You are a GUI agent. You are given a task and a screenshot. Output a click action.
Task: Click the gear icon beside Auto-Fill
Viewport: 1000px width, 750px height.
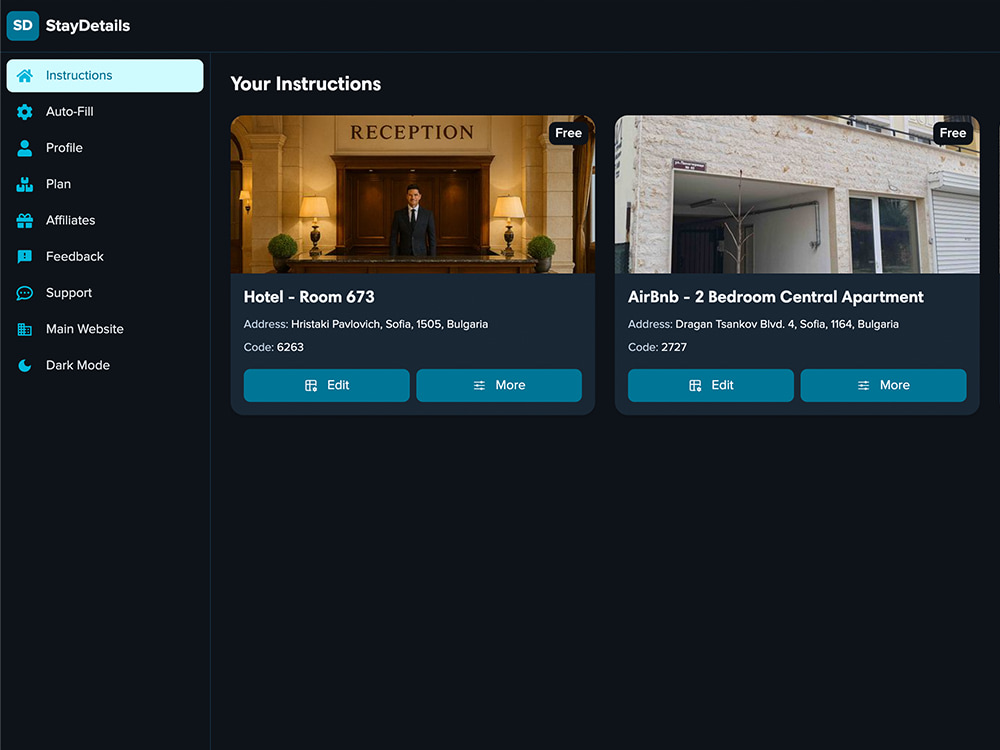25,112
